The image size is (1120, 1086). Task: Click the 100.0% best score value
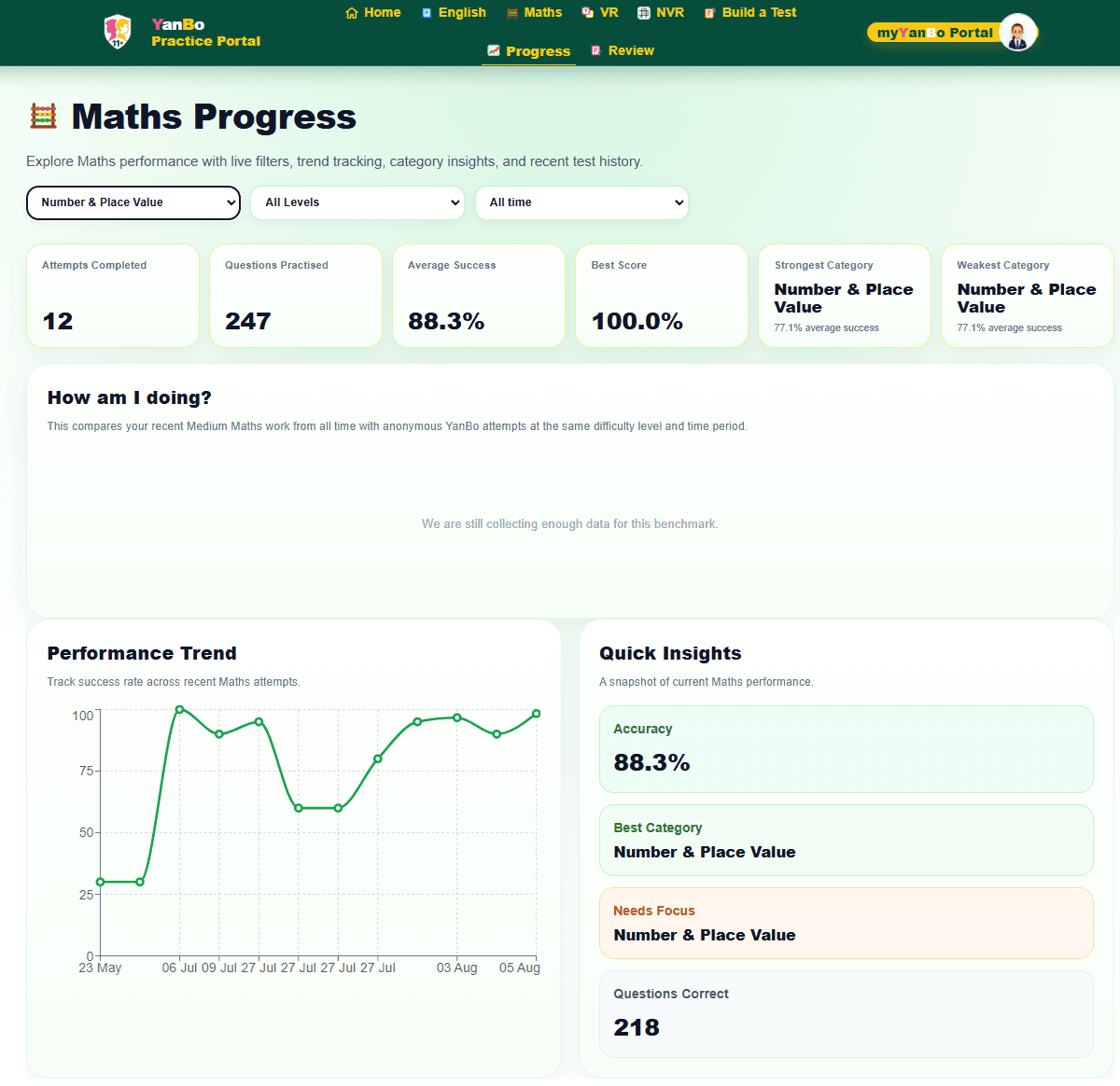point(637,321)
